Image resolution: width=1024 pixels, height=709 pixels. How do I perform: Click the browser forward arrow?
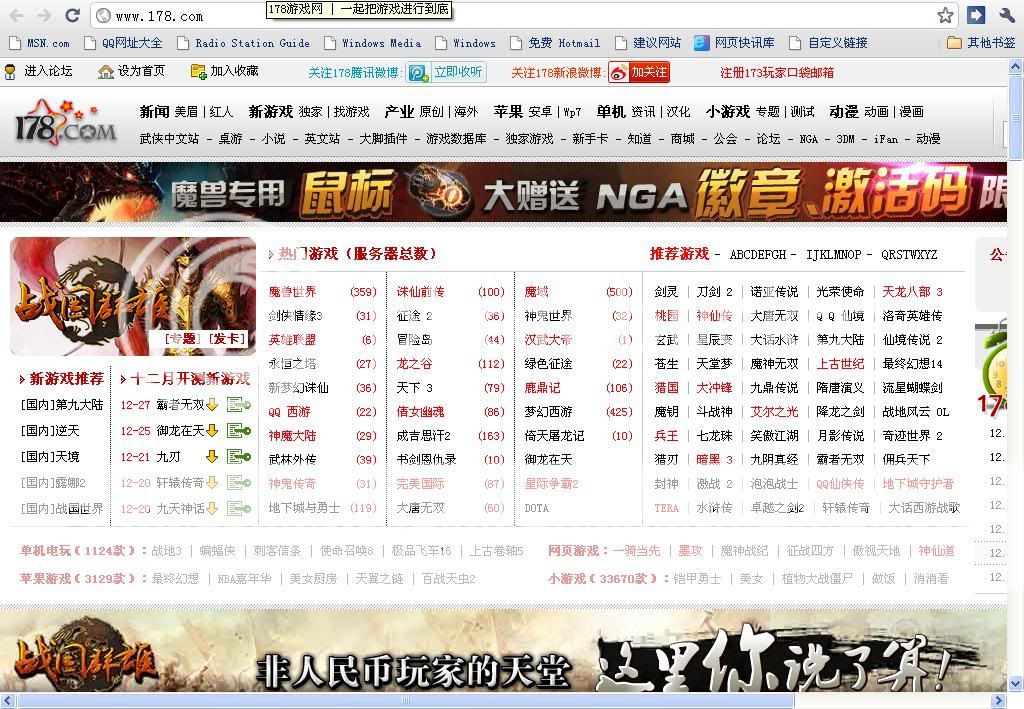(x=44, y=16)
